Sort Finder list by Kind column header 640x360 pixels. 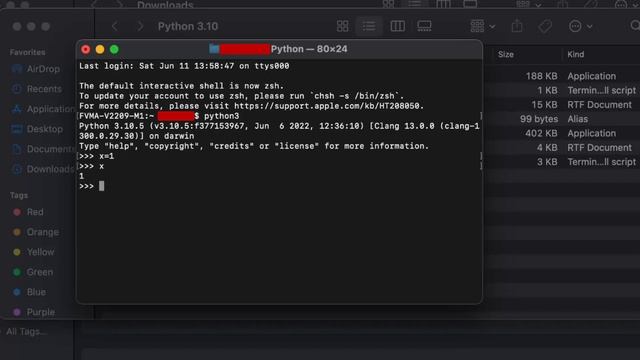pos(576,54)
